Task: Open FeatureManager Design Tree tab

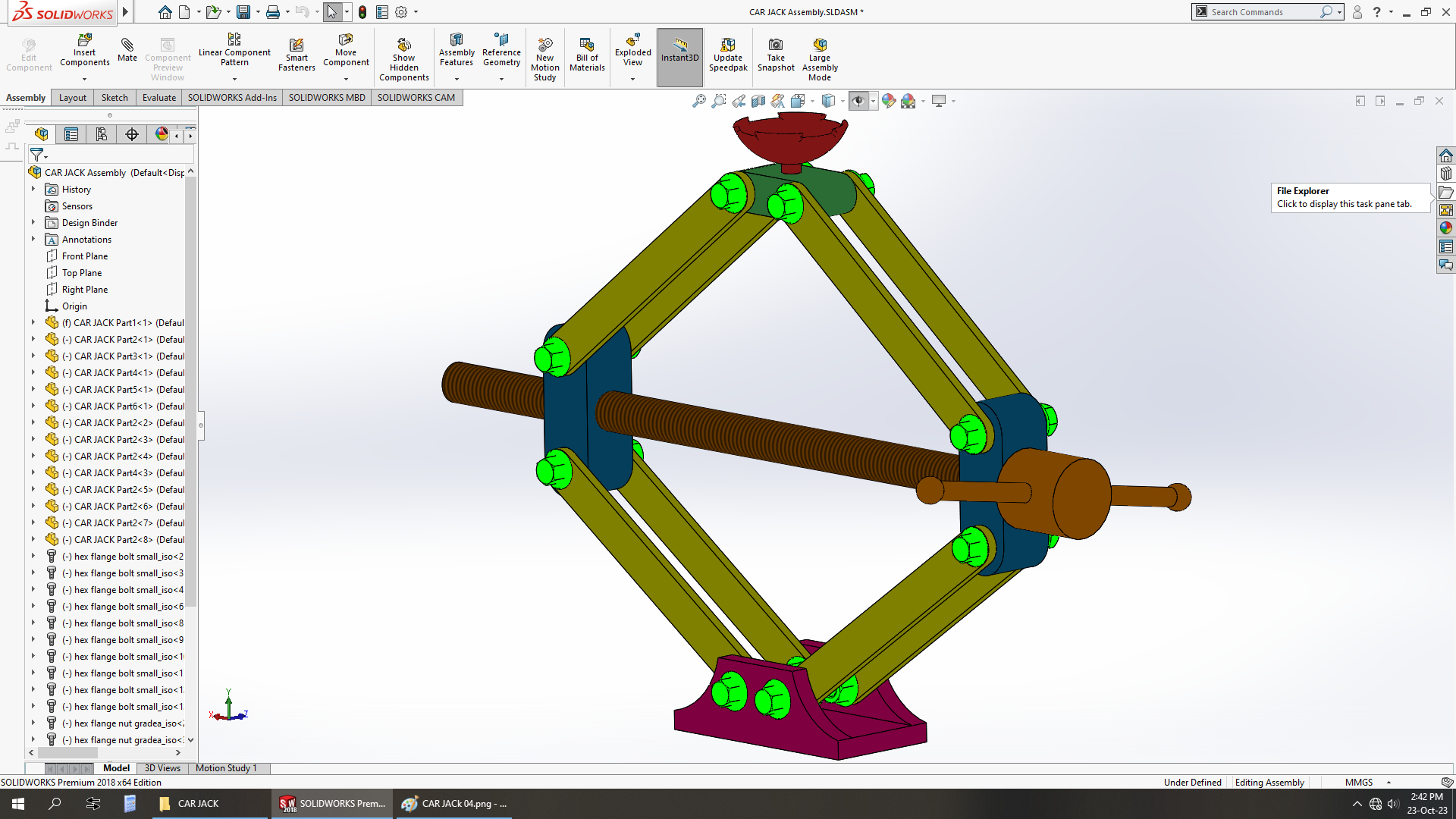Action: coord(42,134)
